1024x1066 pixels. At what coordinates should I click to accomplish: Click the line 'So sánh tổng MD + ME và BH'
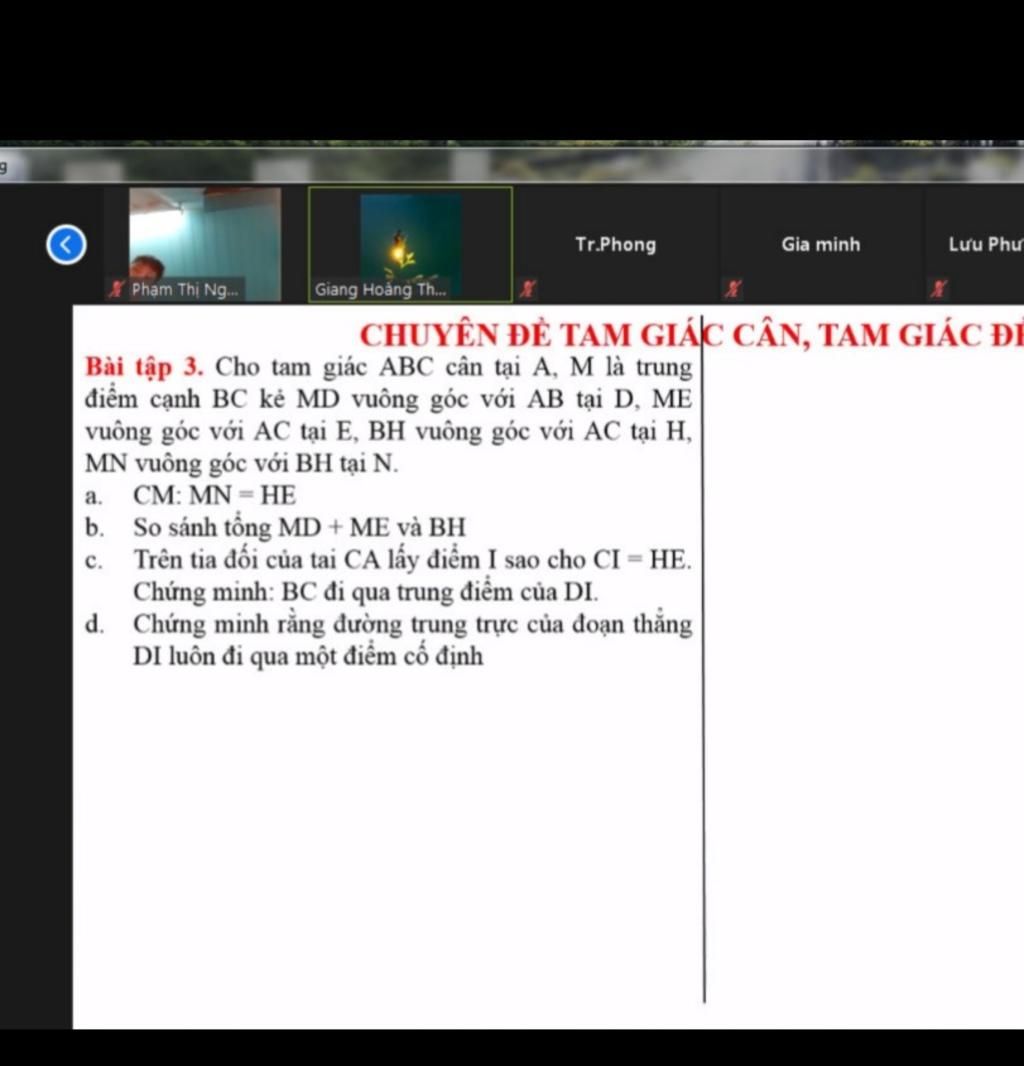[x=299, y=528]
